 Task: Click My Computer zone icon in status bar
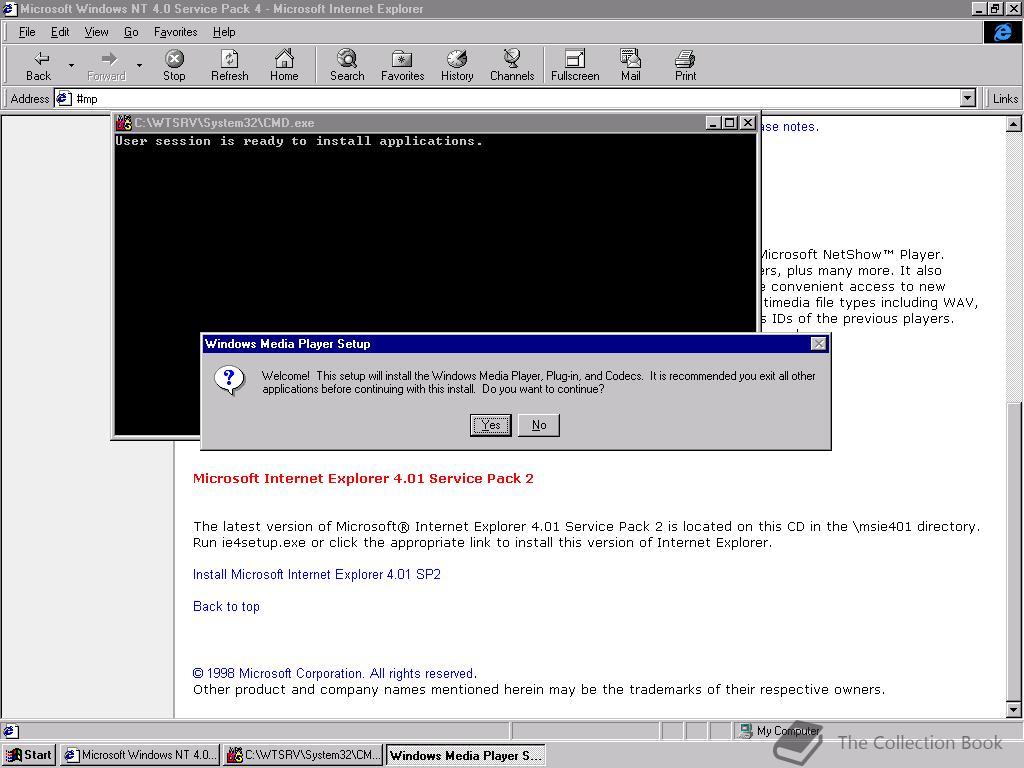click(x=745, y=731)
